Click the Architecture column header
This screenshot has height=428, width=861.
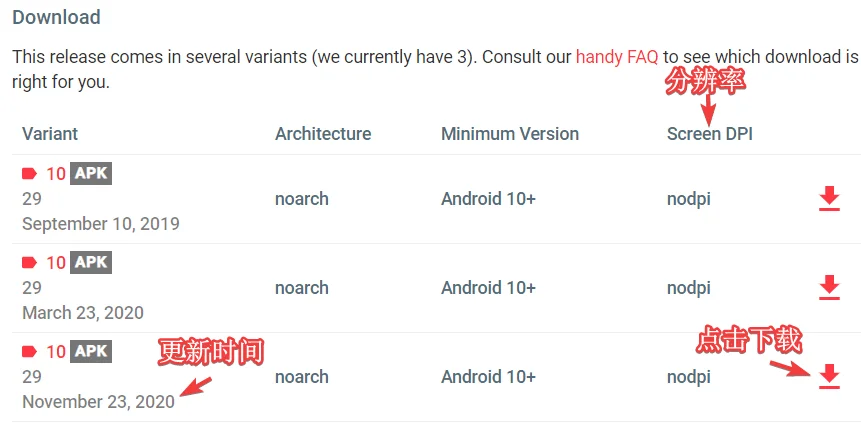coord(323,134)
